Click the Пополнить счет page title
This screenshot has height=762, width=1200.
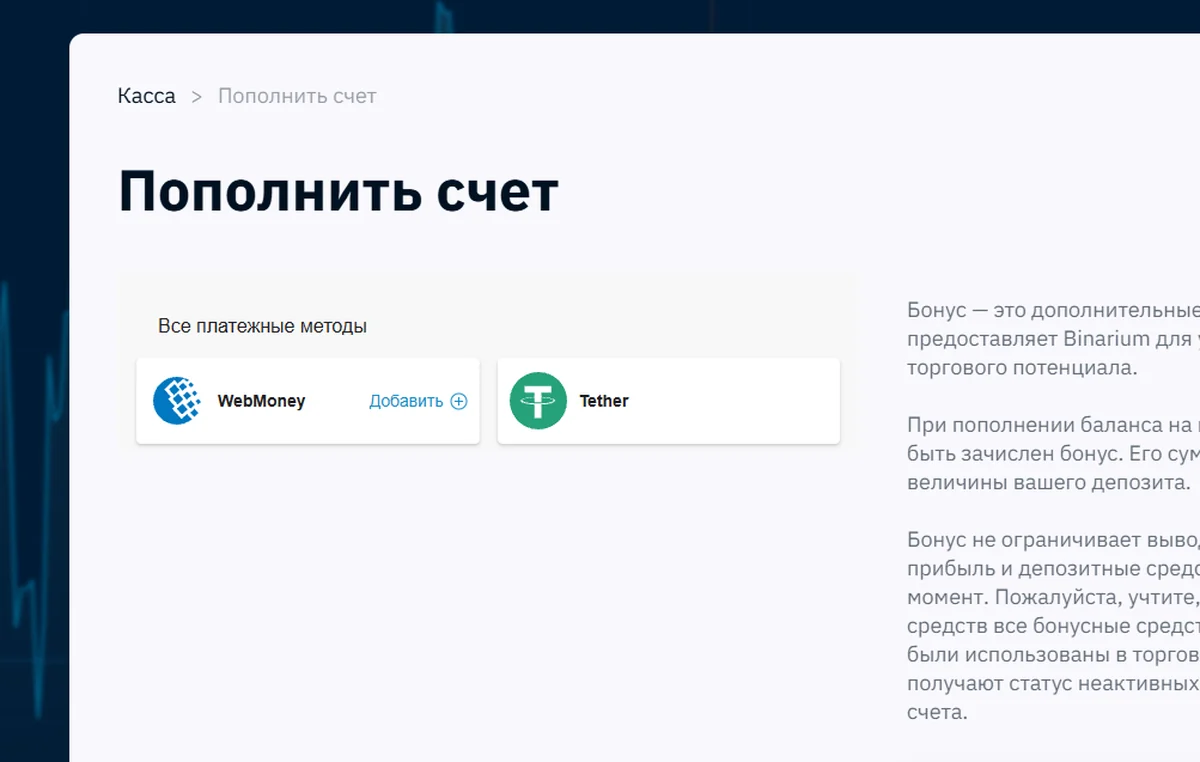338,191
